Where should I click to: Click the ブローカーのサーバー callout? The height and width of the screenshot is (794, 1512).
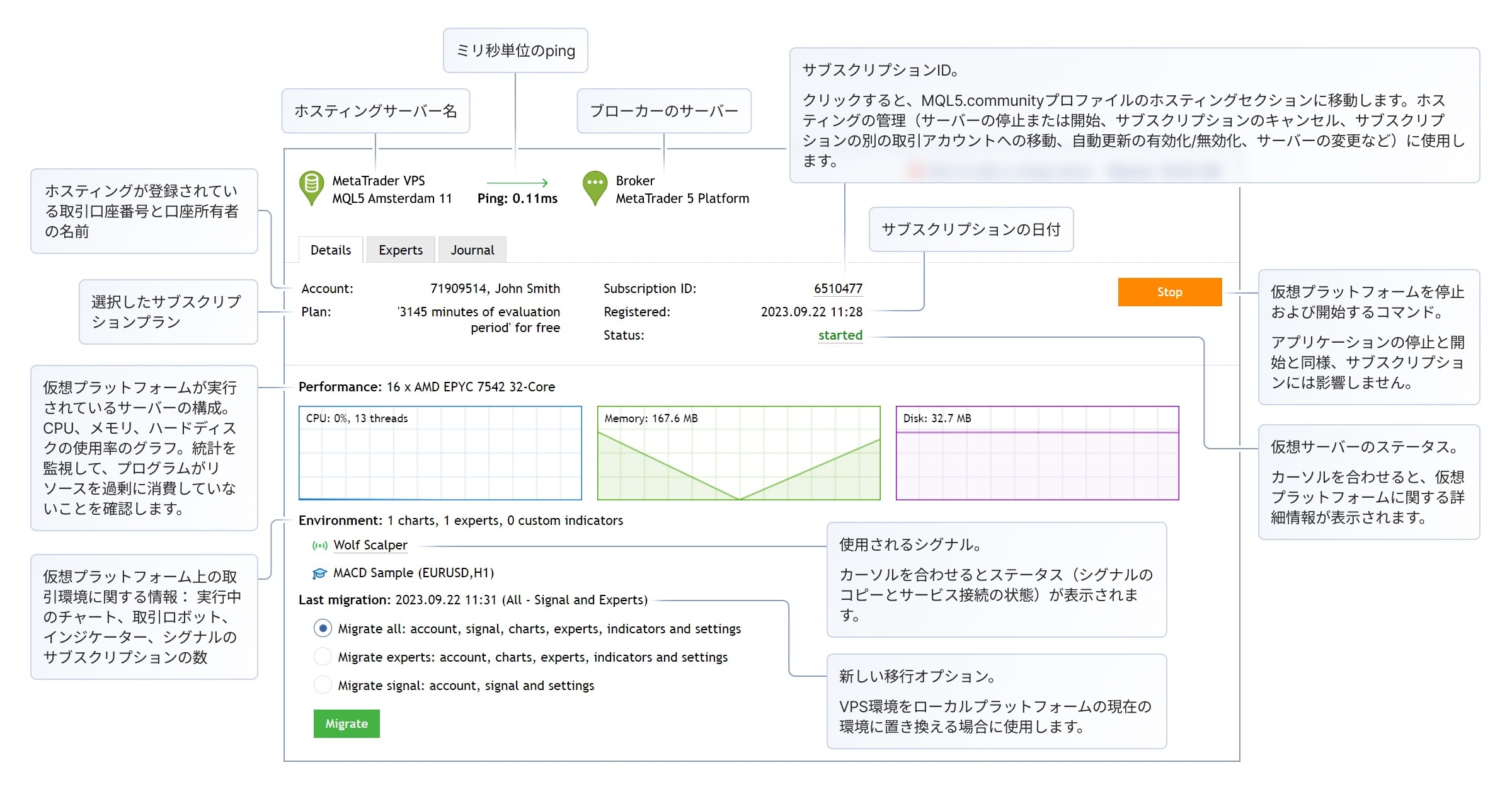(664, 111)
